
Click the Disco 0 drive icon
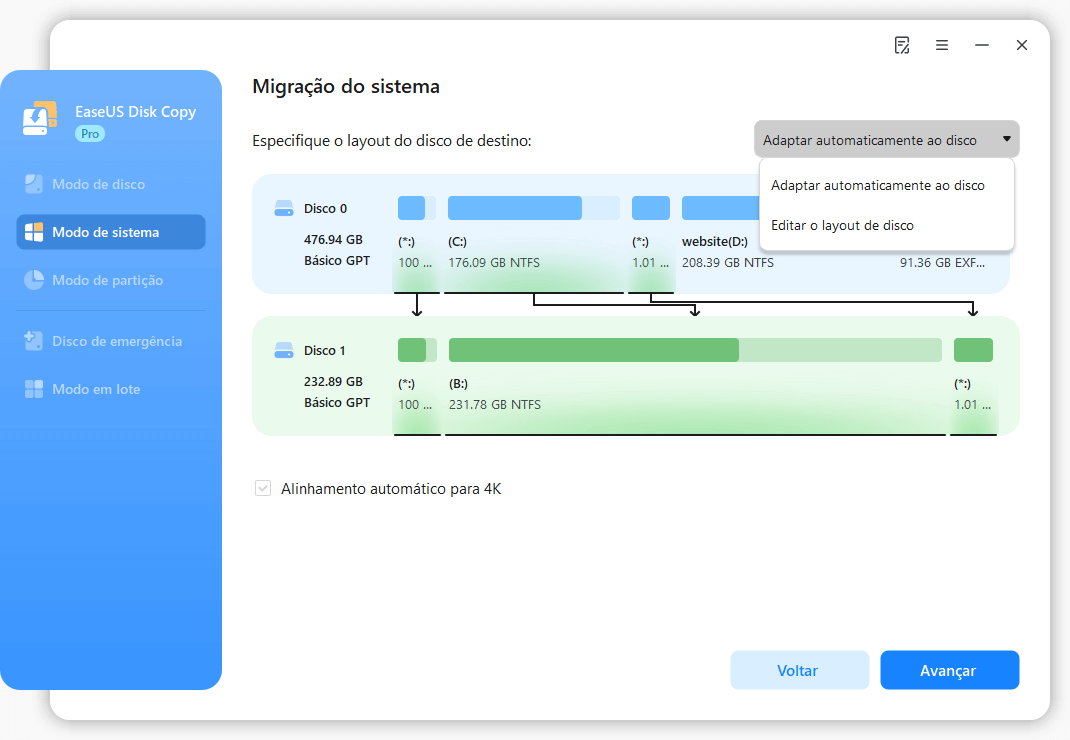click(x=284, y=209)
